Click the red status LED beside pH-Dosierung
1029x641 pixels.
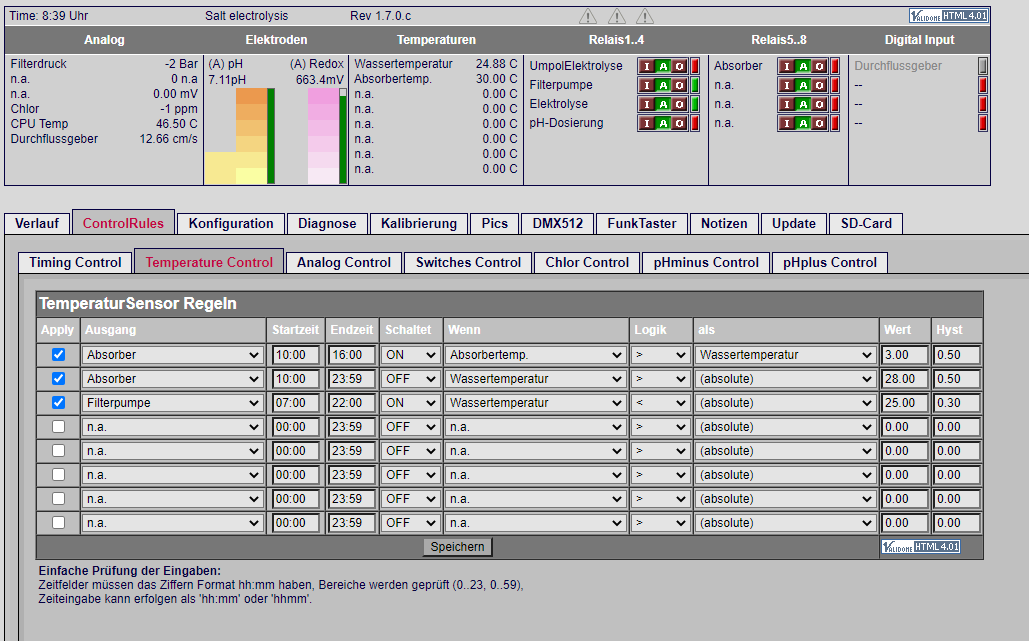pos(695,123)
